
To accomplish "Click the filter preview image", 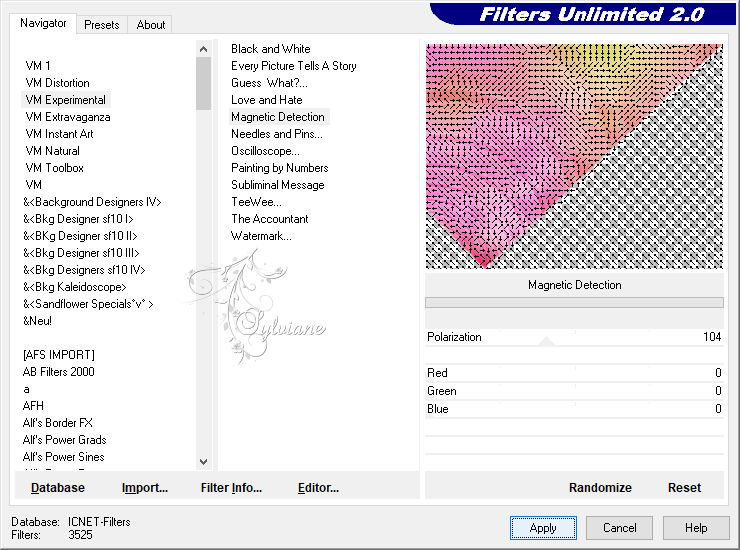I will 574,156.
